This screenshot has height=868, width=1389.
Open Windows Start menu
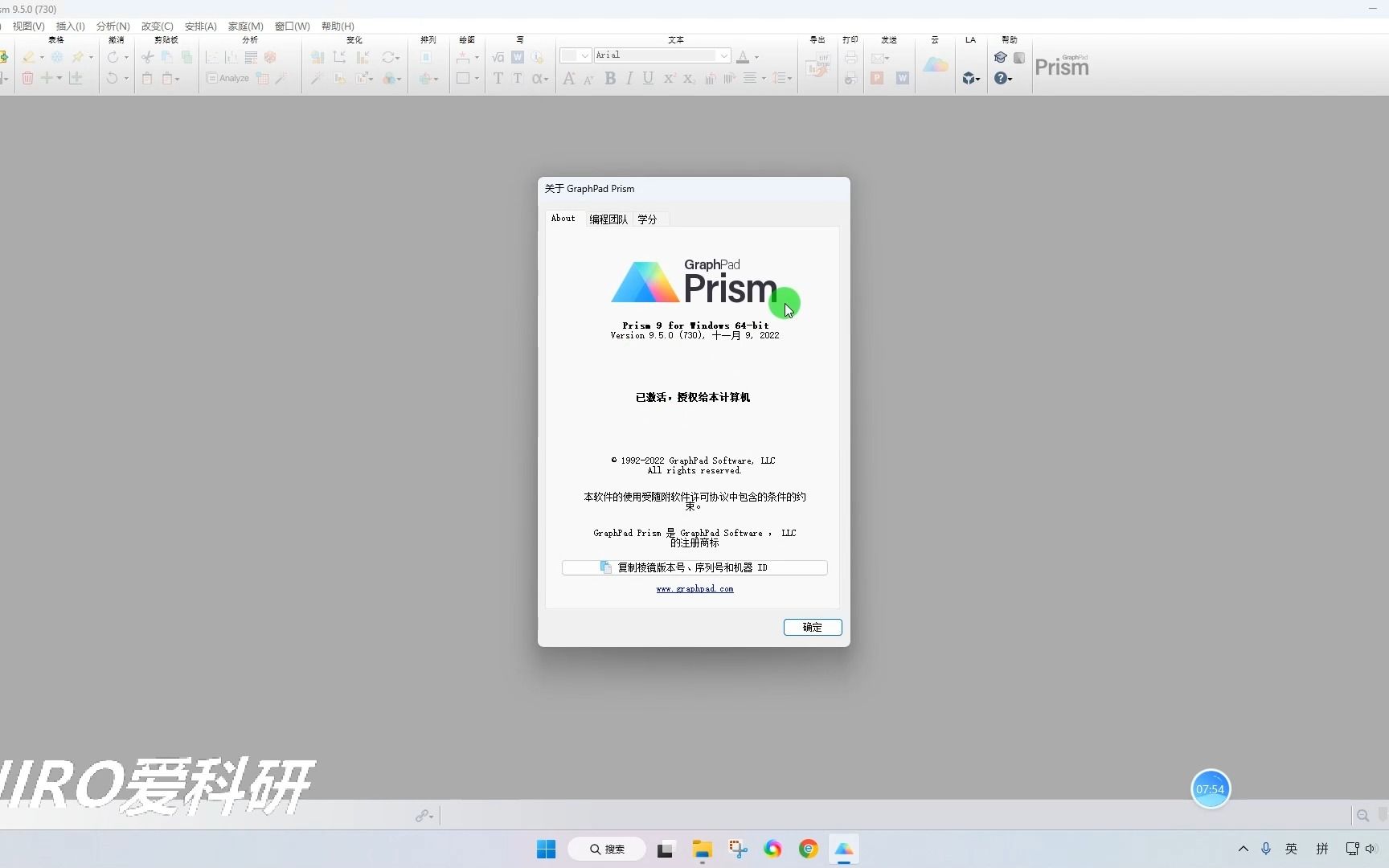tap(546, 849)
